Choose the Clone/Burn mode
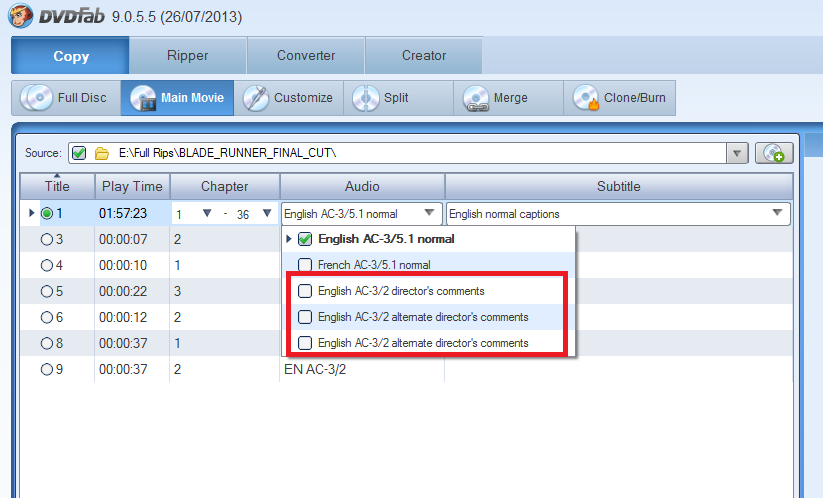The height and width of the screenshot is (498, 823). coord(619,98)
